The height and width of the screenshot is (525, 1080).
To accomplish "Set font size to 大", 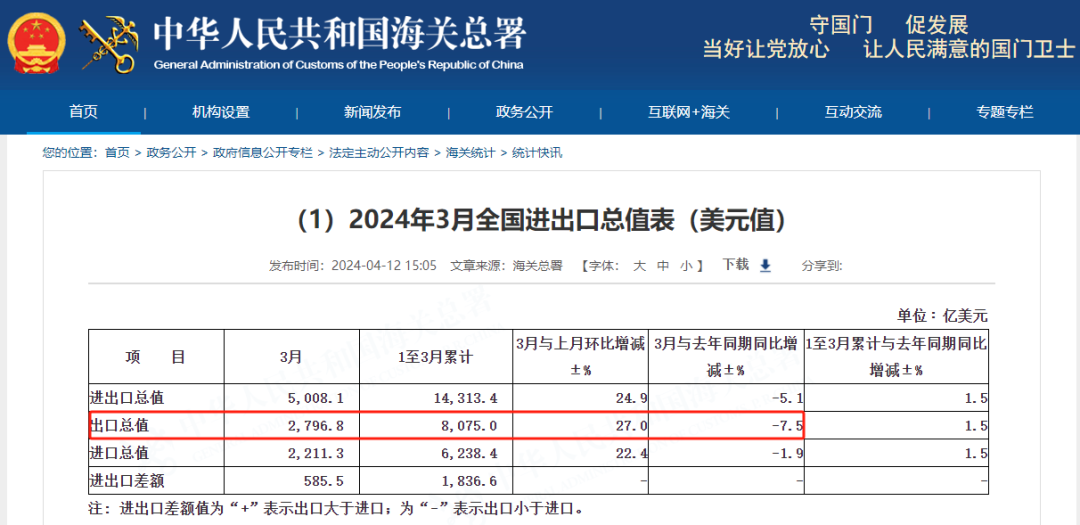I will [x=638, y=265].
